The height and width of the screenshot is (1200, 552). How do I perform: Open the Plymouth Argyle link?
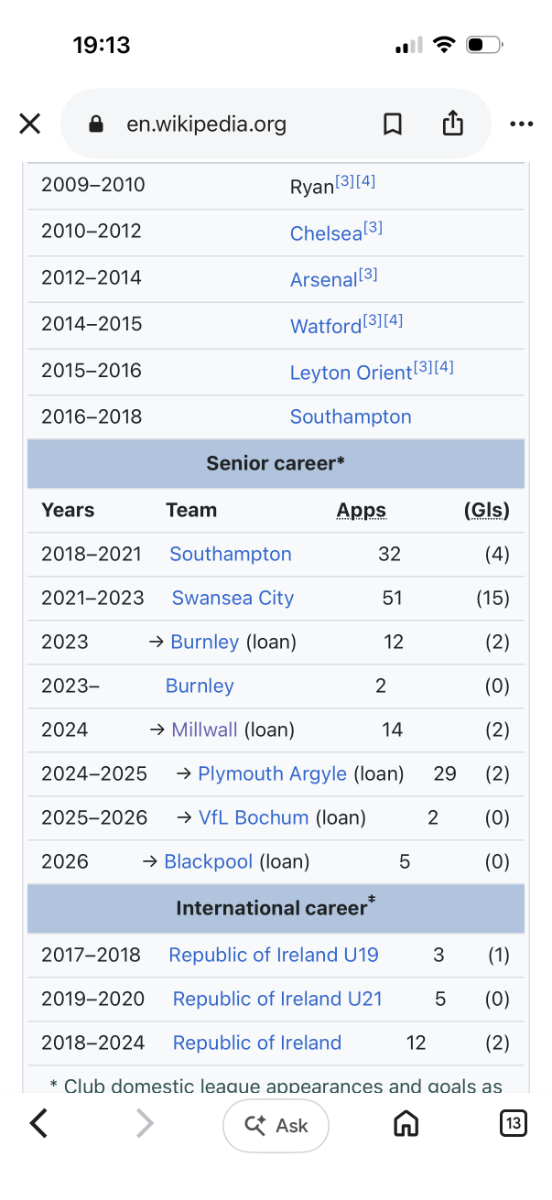click(272, 774)
